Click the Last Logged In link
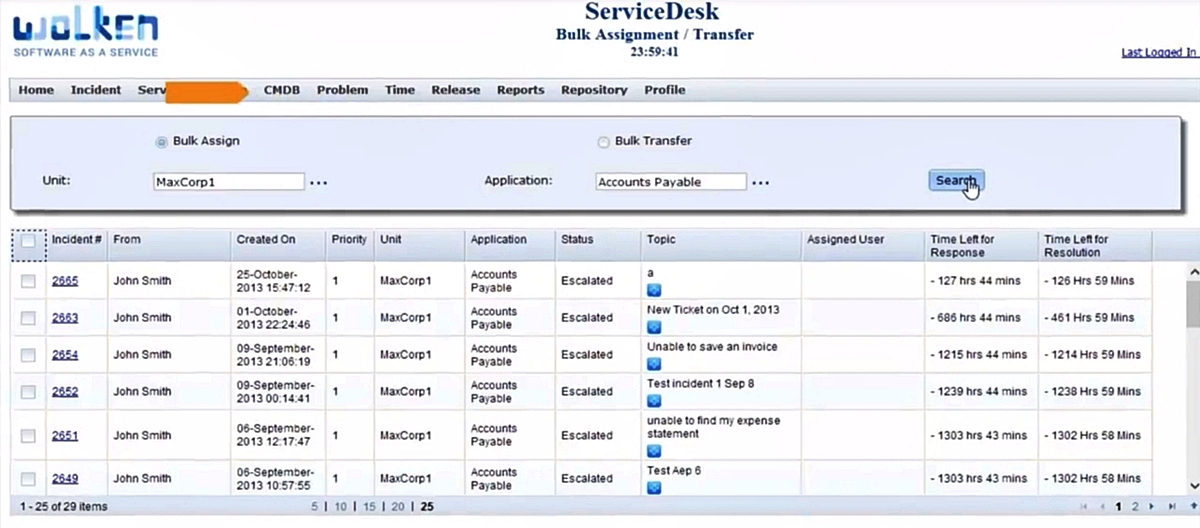1200x528 pixels. [1158, 53]
